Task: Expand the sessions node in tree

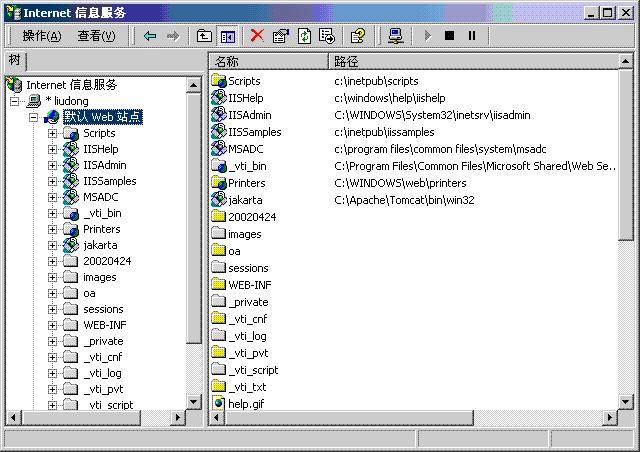Action: coord(52,309)
